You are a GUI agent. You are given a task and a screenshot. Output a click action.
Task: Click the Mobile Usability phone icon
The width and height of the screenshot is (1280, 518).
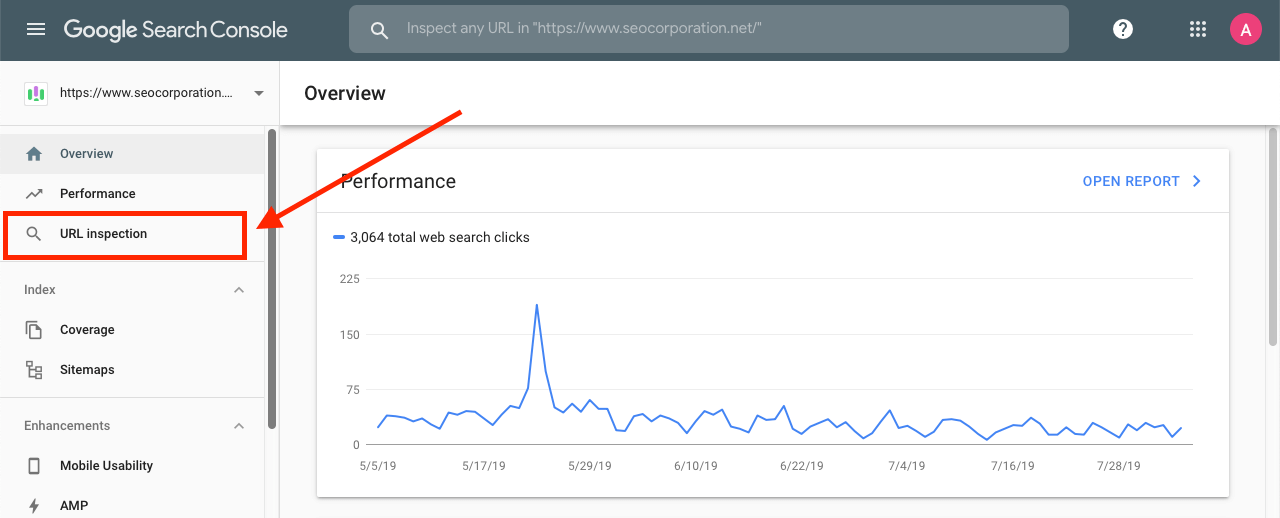click(x=34, y=466)
